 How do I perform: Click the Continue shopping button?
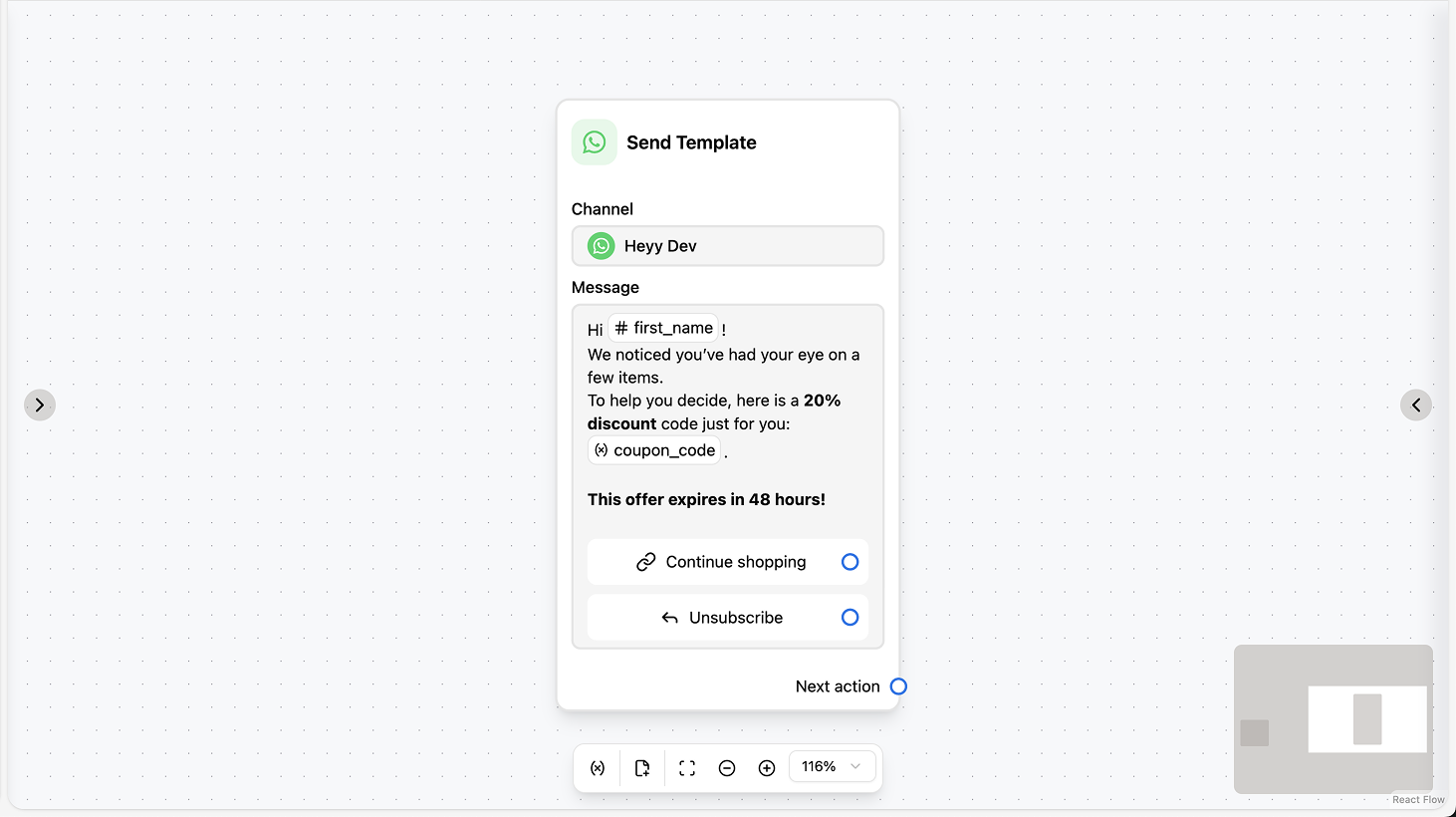(727, 561)
